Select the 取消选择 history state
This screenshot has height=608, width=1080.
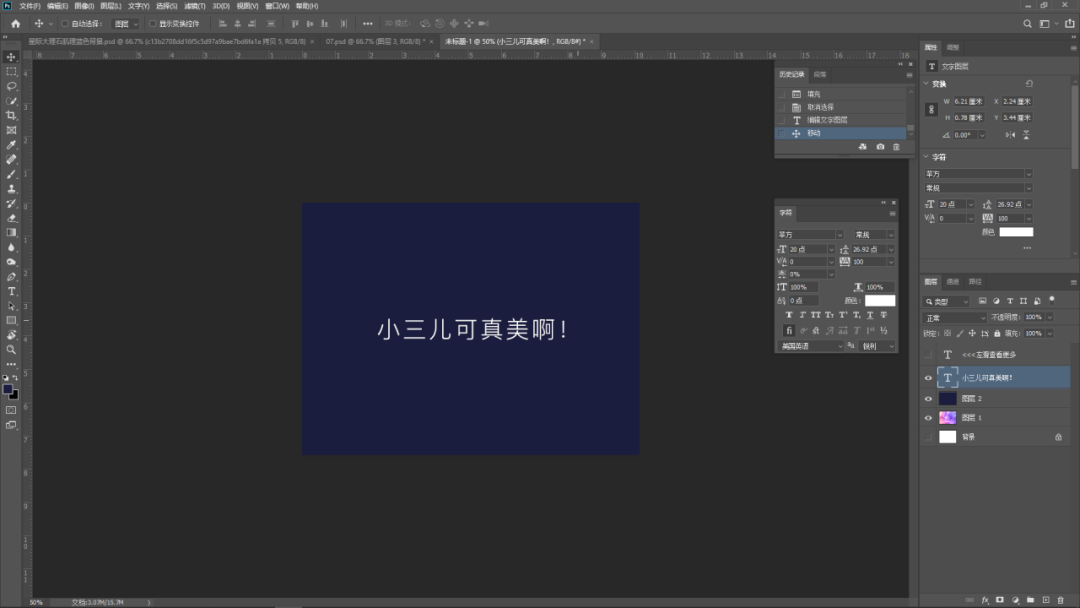[x=820, y=107]
